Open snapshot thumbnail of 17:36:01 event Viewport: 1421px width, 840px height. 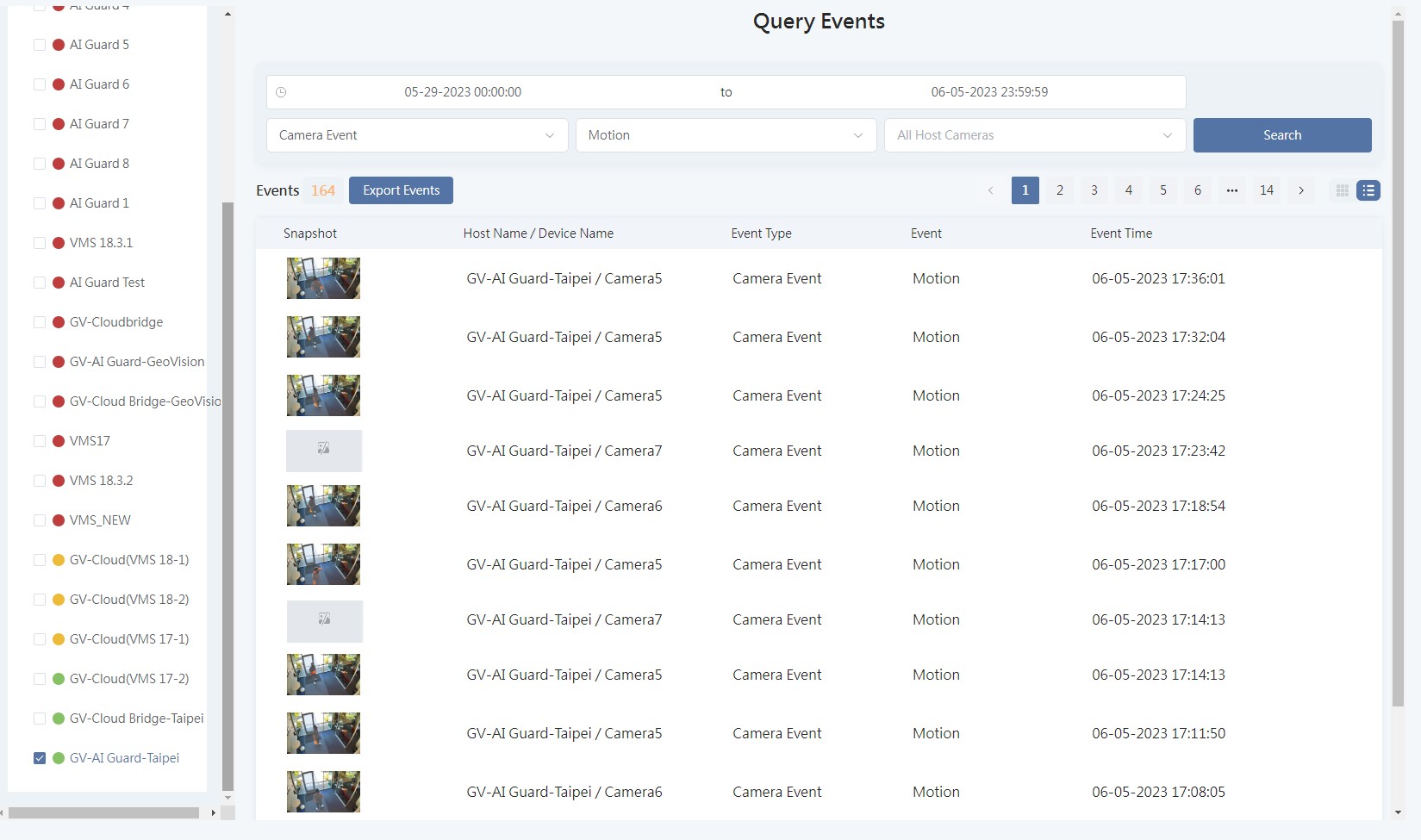point(323,278)
